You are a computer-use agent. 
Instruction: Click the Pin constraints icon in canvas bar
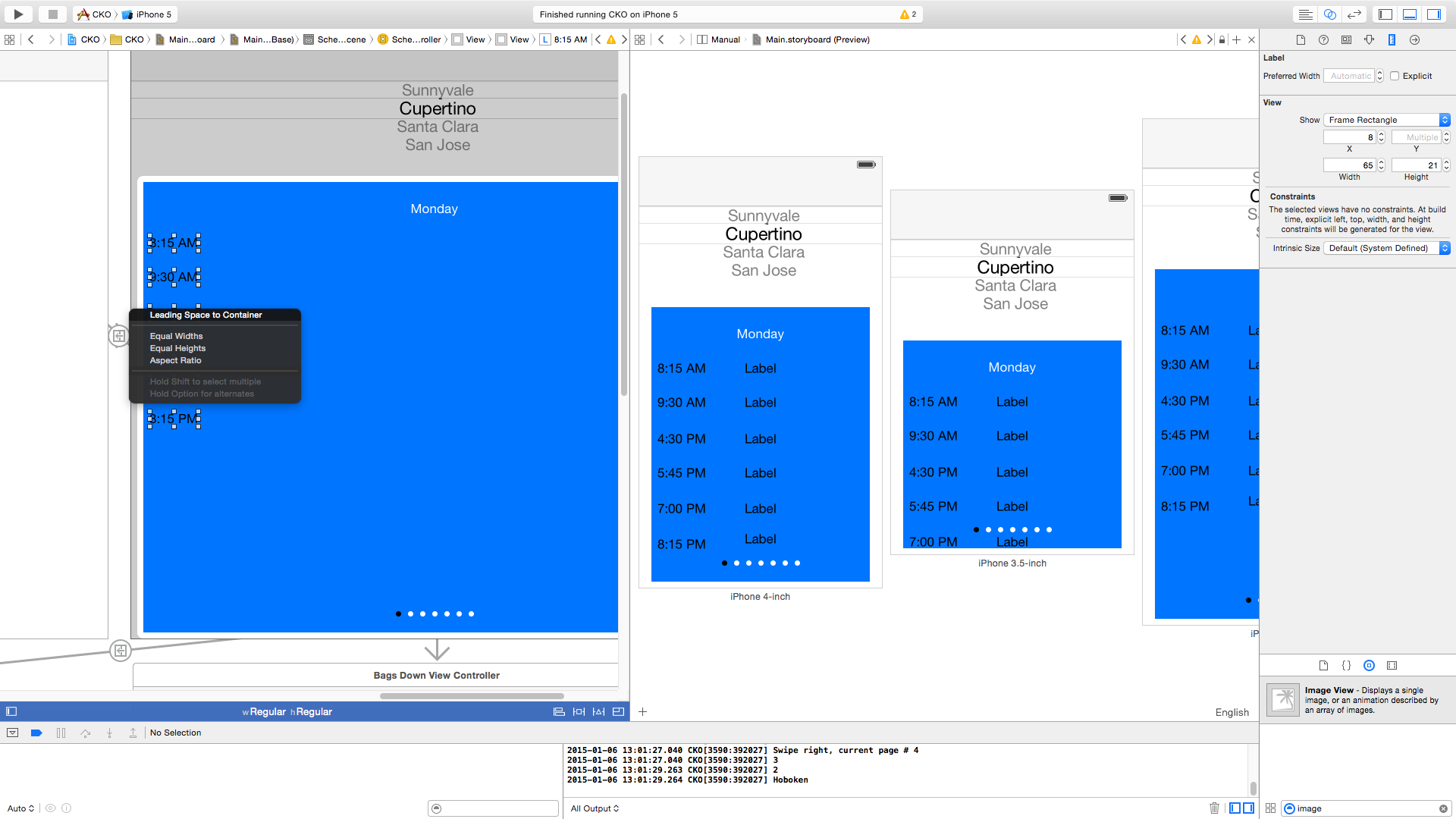point(579,711)
